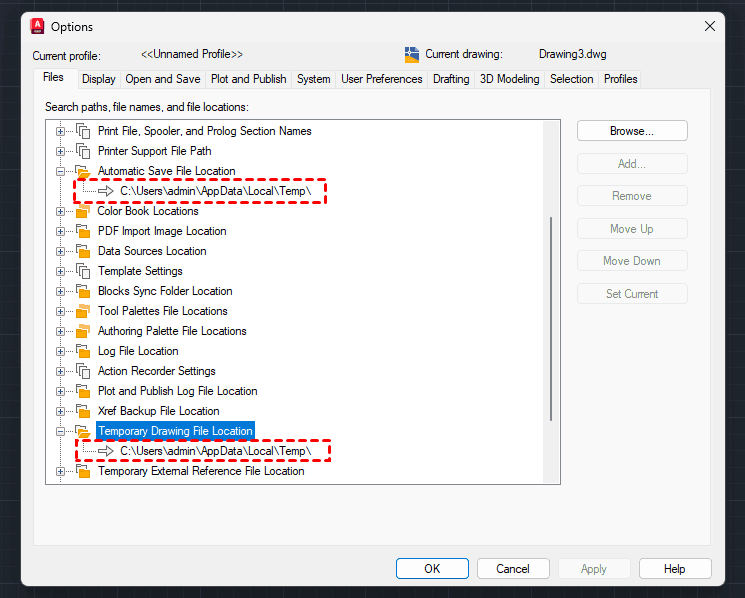Click the folder icon beside Color Book Locations
The width and height of the screenshot is (745, 598).
coord(83,211)
